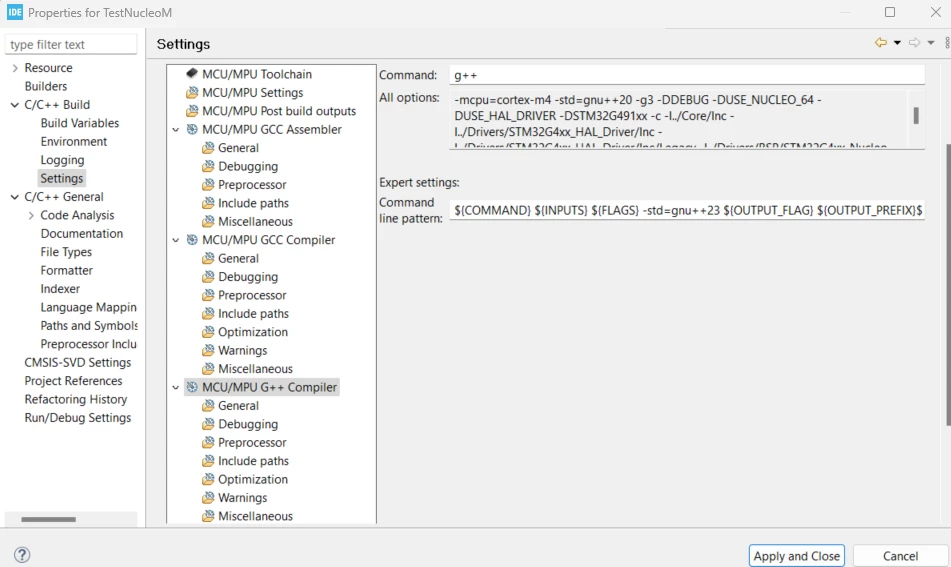Open Run/Debug Settings page
The height and width of the screenshot is (567, 951).
[78, 418]
